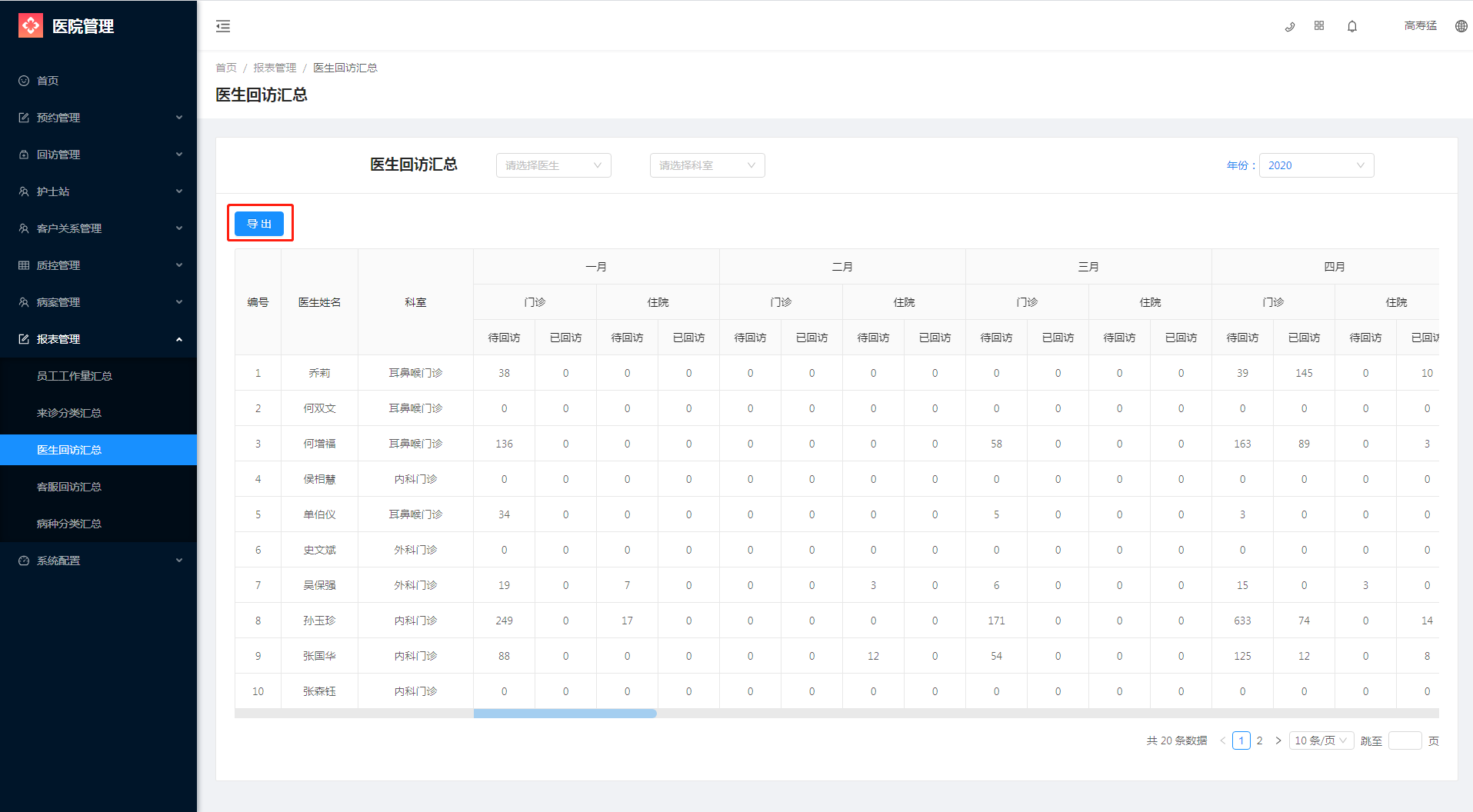Viewport: 1473px width, 812px height.
Task: Click 首页 breadcrumb link
Action: (226, 68)
